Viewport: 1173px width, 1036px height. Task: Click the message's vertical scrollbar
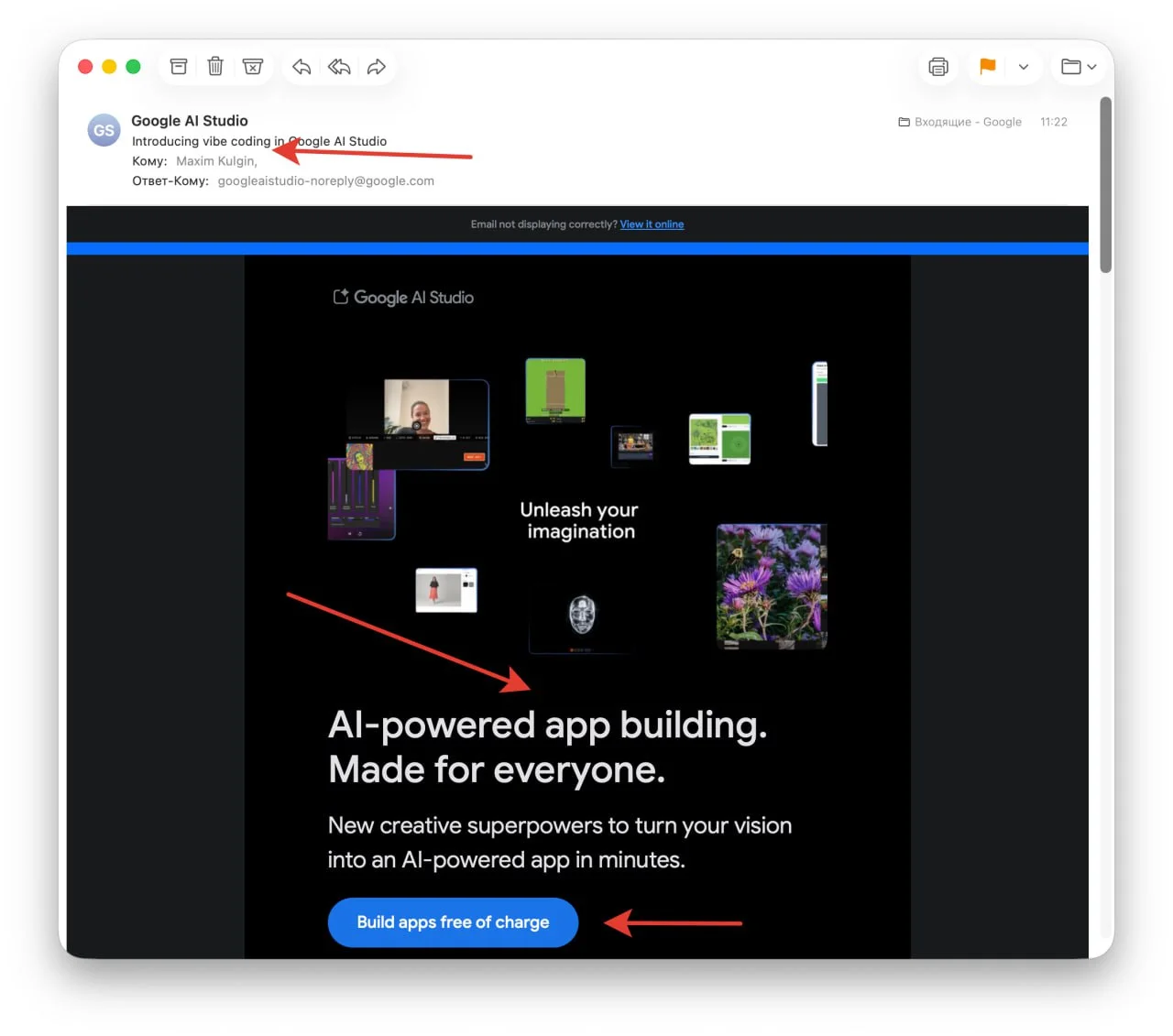point(1105,183)
